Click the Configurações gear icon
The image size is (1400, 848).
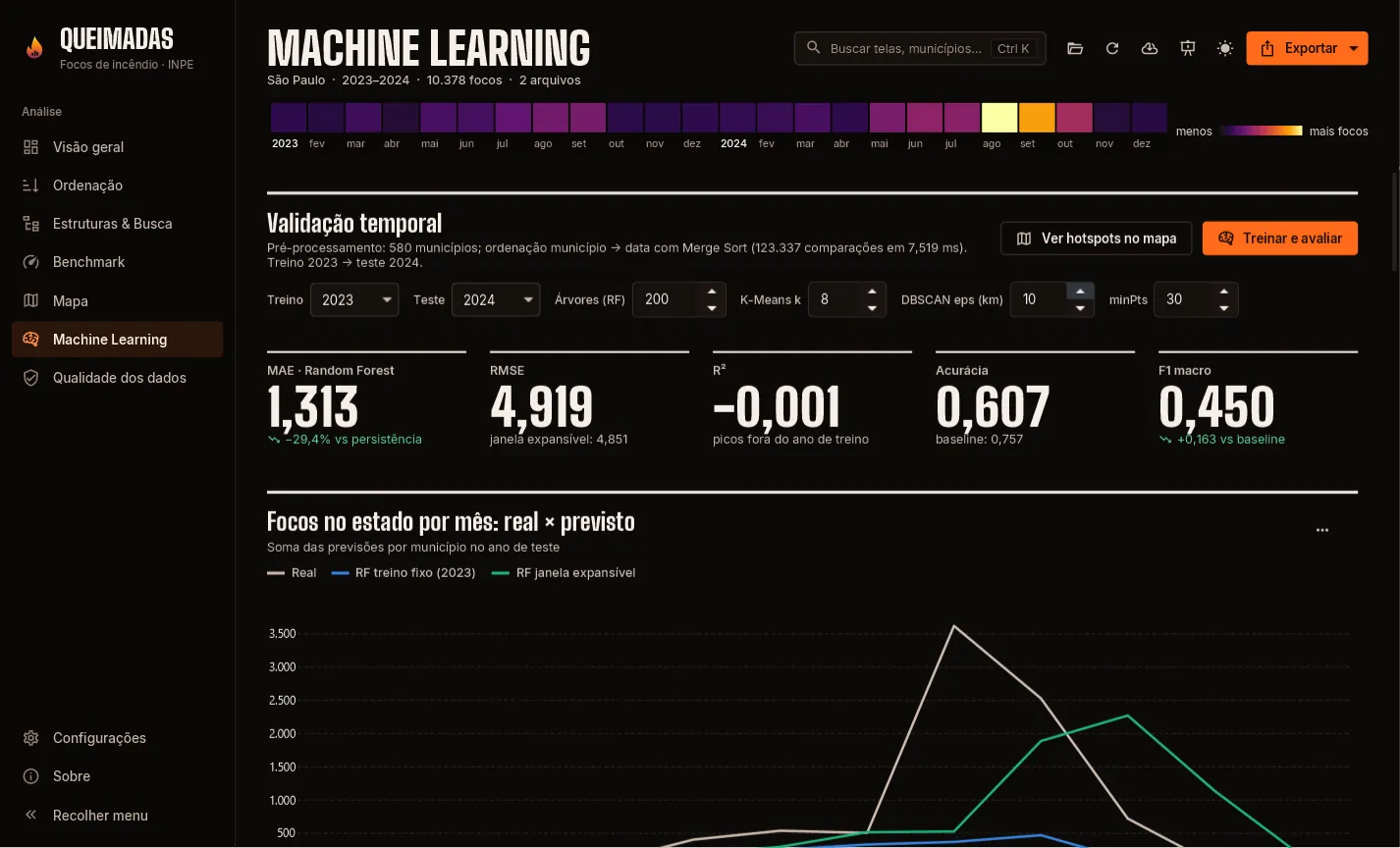(31, 738)
